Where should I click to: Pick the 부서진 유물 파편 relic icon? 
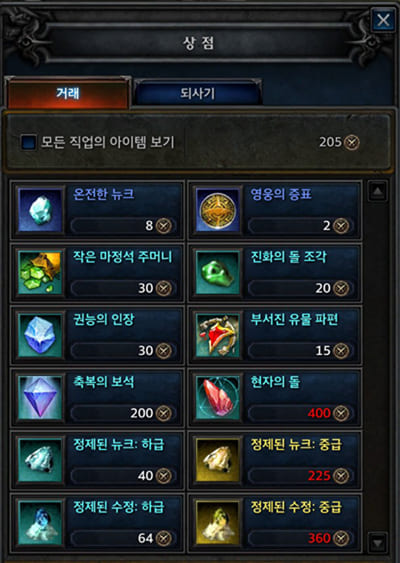tap(218, 335)
